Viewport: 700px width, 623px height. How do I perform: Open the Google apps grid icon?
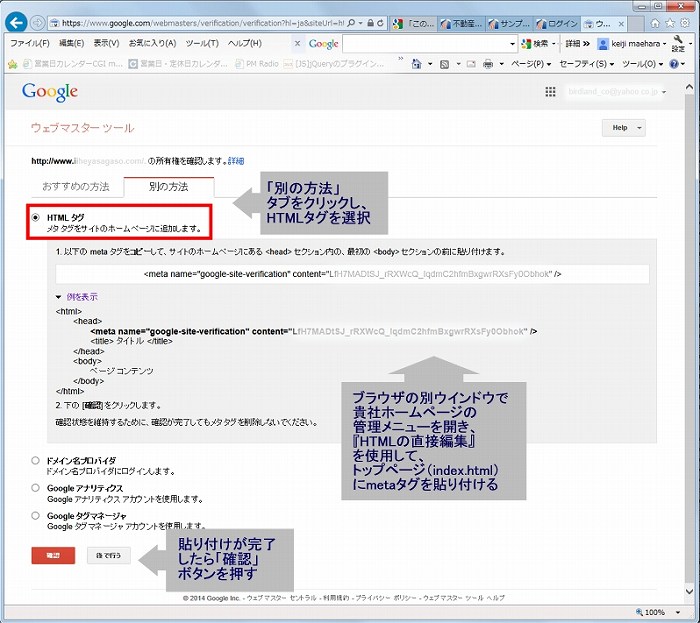pos(550,91)
